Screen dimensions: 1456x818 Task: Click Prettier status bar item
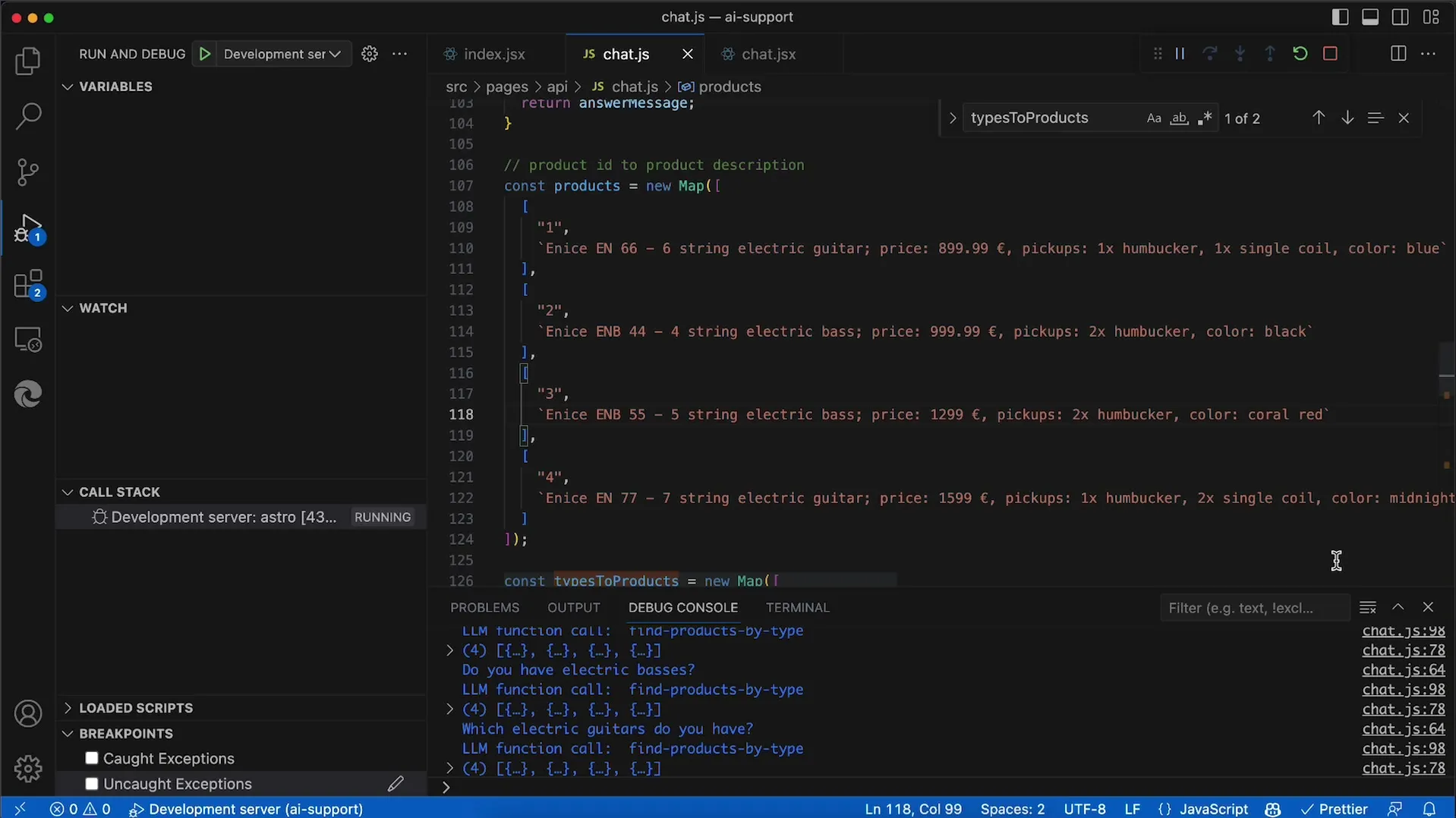pyautogui.click(x=1334, y=809)
